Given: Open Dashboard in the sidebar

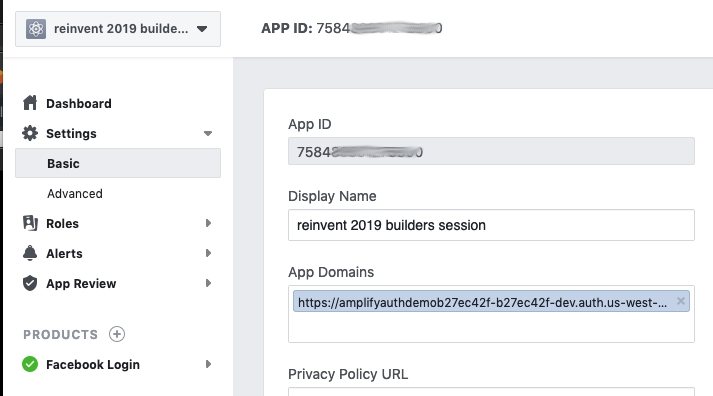Looking at the screenshot, I should tap(79, 104).
